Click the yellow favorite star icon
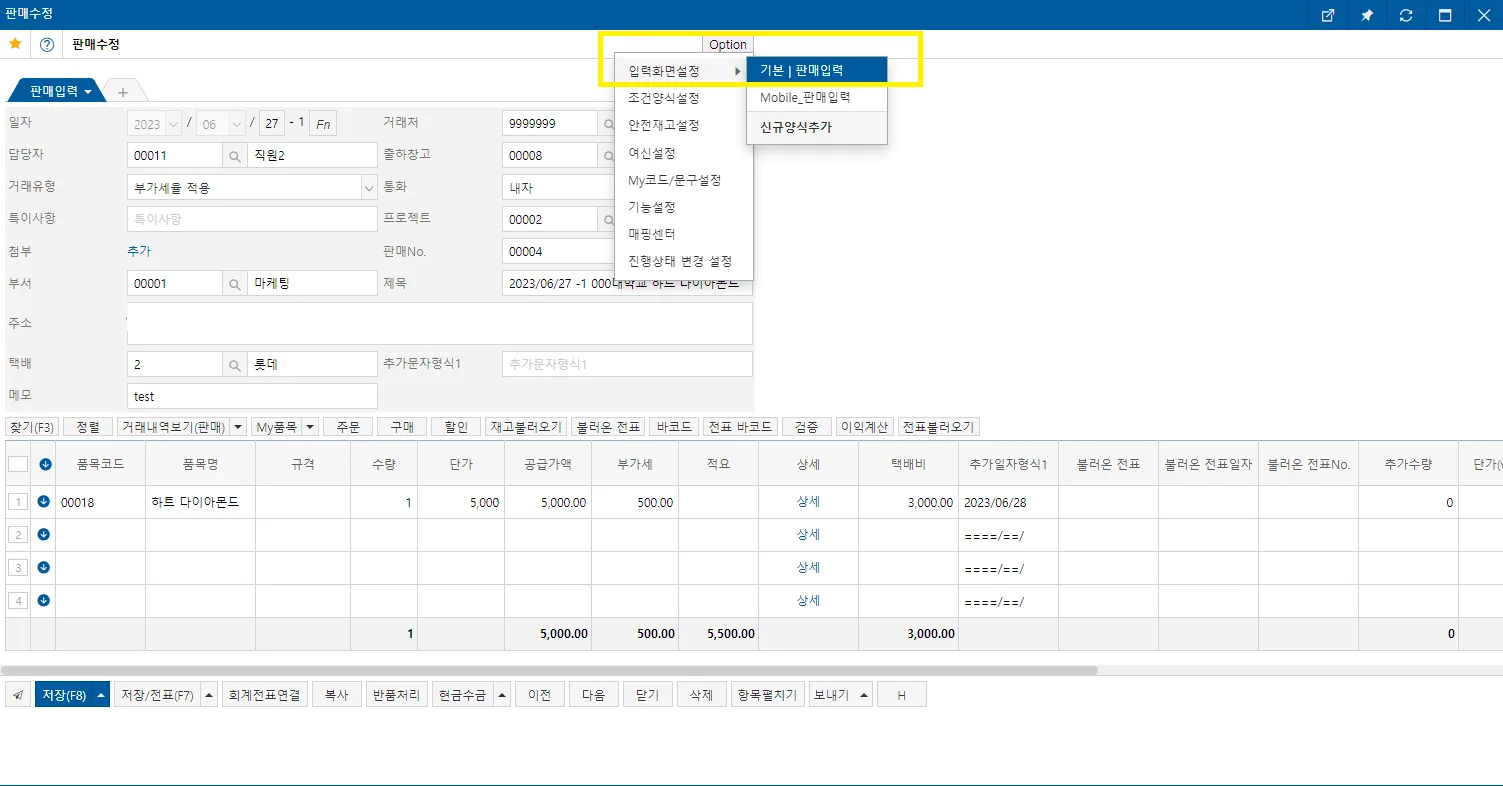 15,44
